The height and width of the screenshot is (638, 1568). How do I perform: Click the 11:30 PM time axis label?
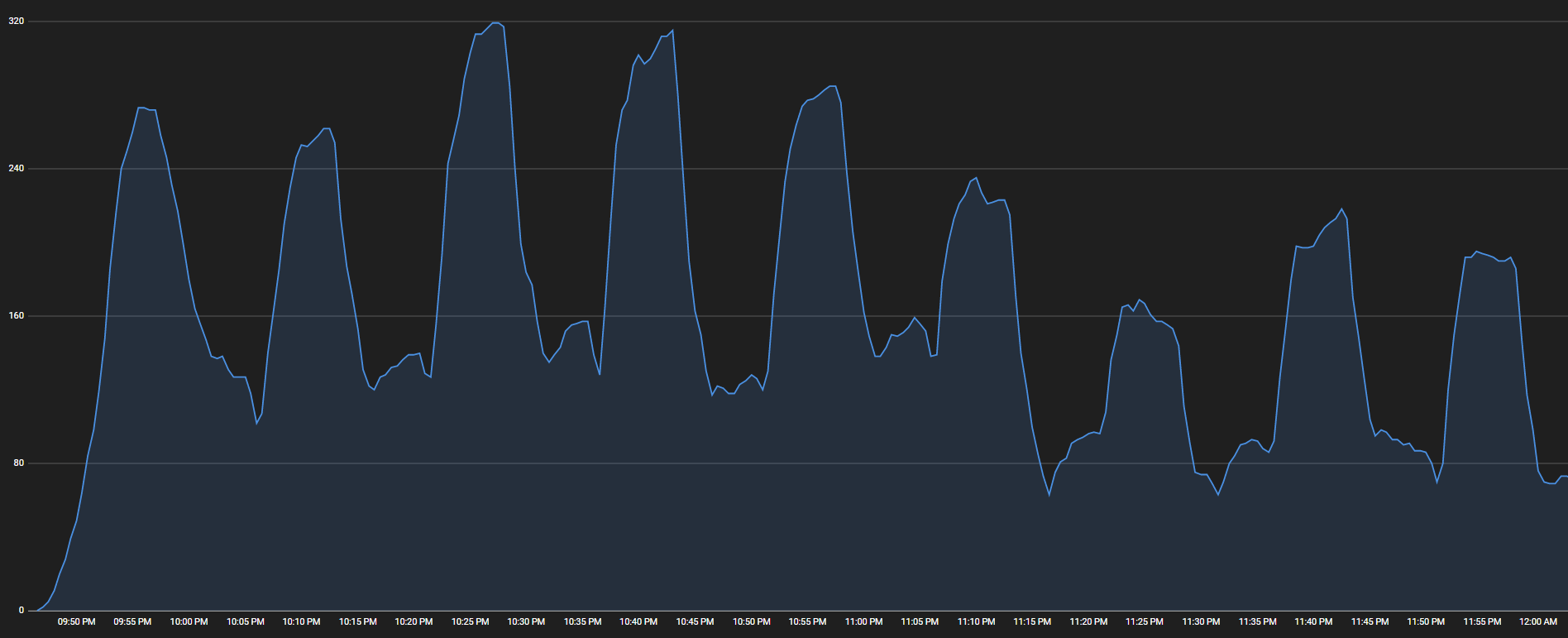(1201, 621)
